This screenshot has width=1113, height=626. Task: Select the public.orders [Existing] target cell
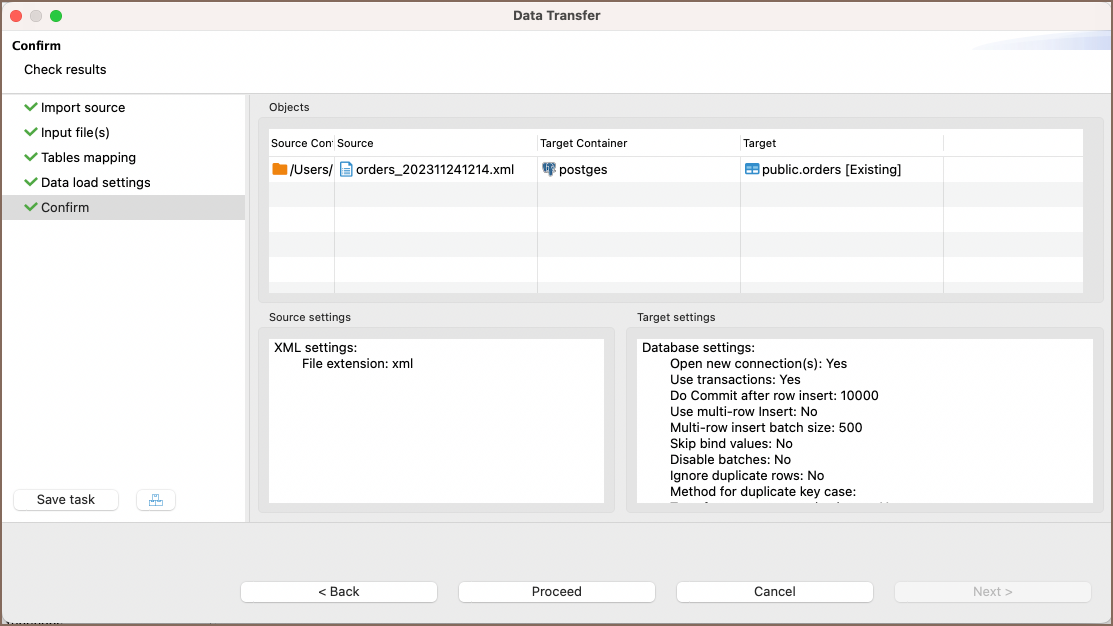(831, 170)
